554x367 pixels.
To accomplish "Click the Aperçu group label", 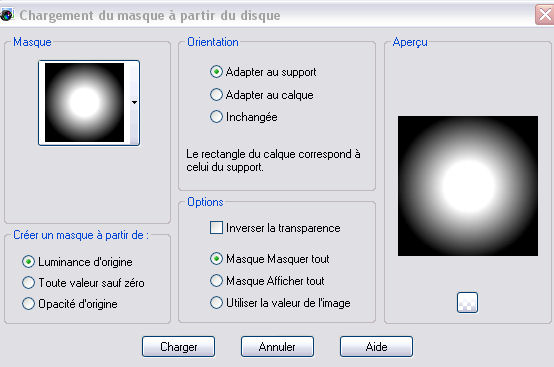I will (x=410, y=42).
